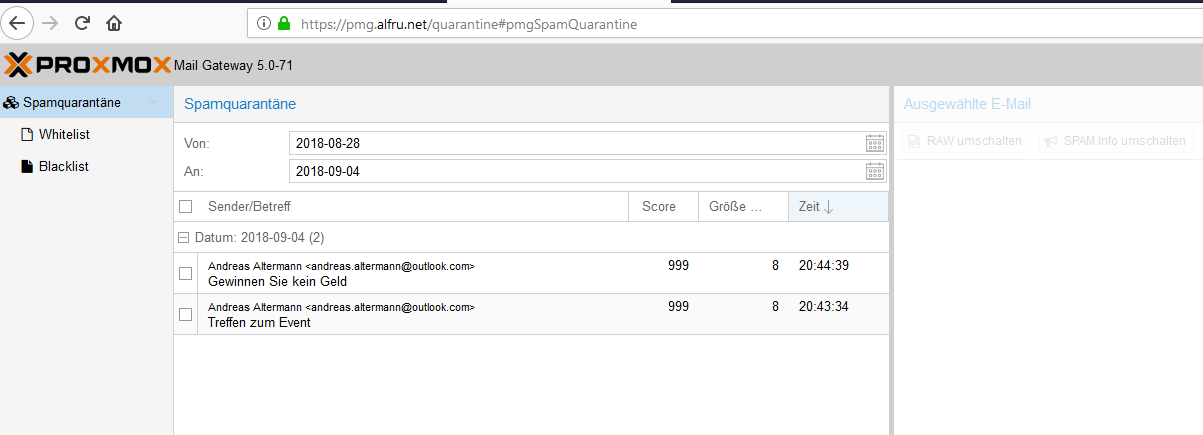The width and height of the screenshot is (1203, 435).
Task: Open calendar picker for Von date
Action: coord(875,143)
